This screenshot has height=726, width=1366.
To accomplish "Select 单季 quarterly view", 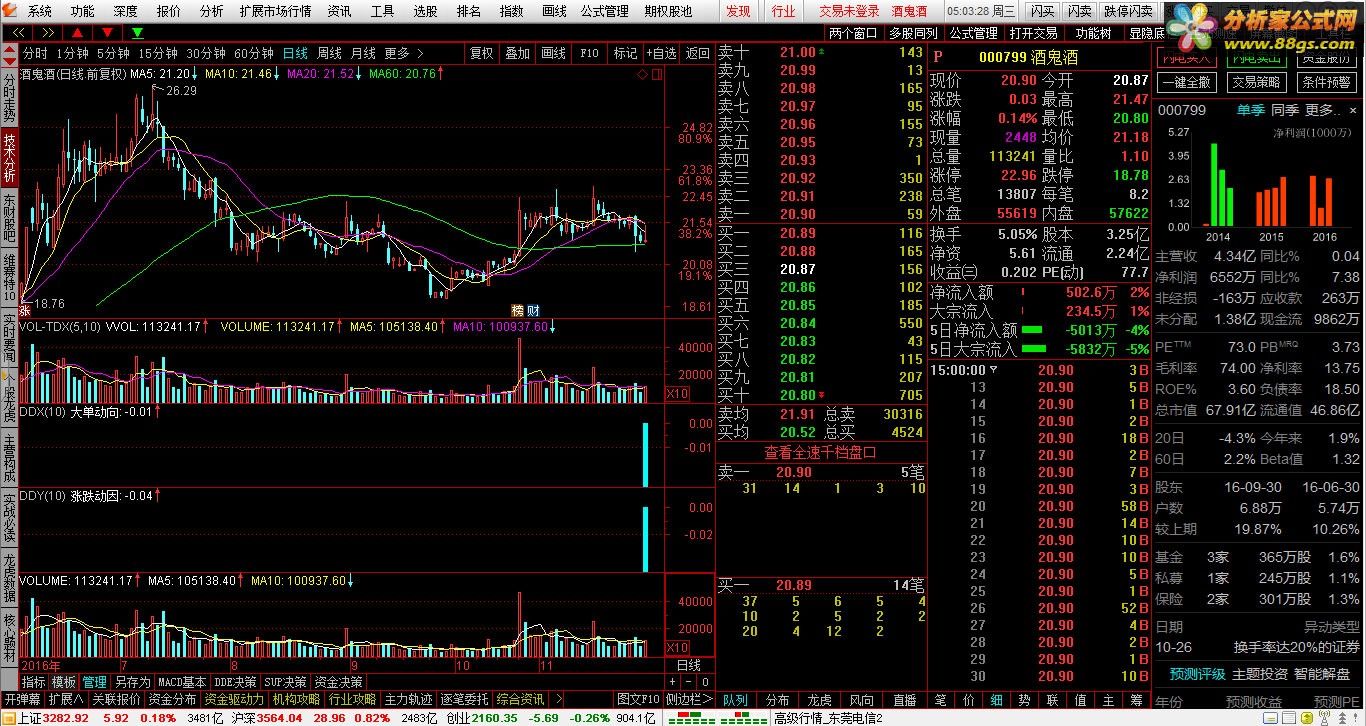I will (1250, 110).
